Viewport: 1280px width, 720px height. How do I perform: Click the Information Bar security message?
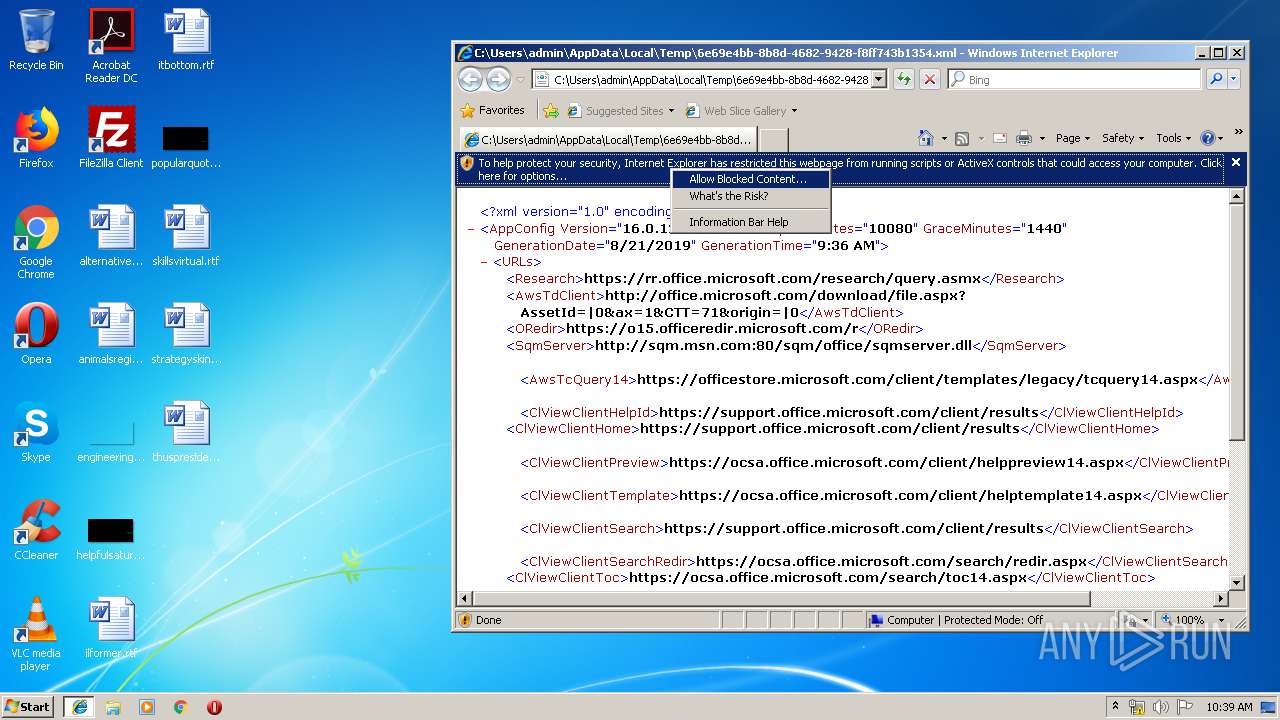click(849, 169)
